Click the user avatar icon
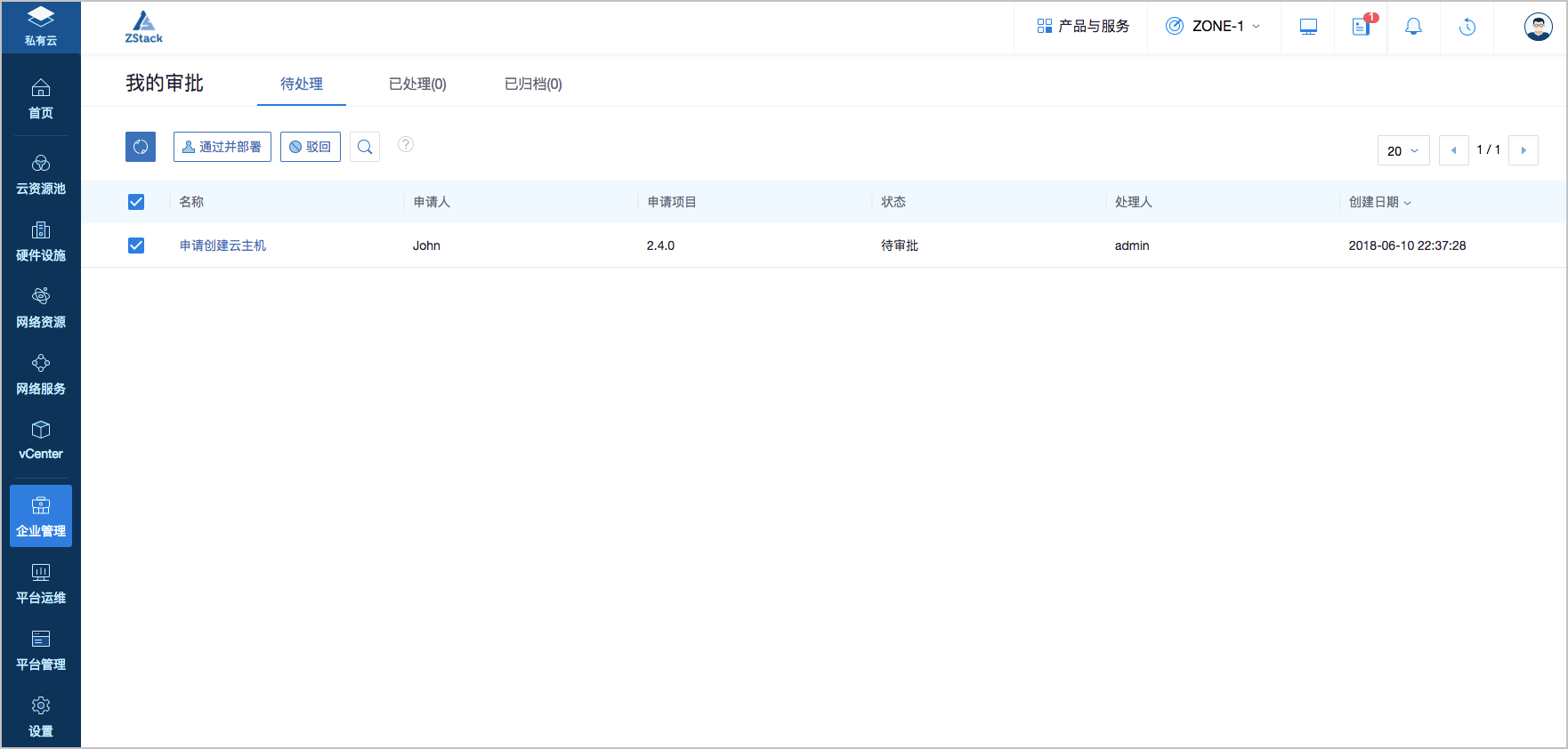The image size is (1568, 749). [1538, 27]
